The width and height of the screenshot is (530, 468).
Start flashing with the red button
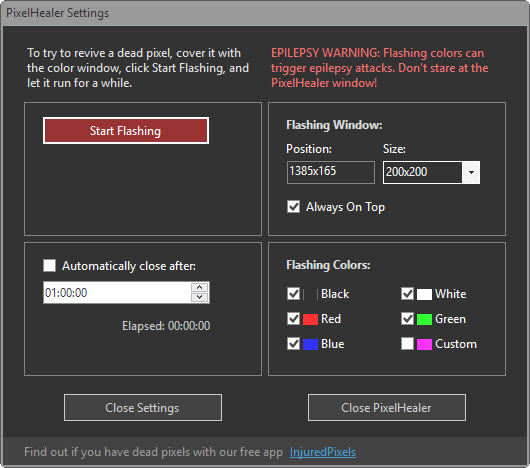(126, 131)
